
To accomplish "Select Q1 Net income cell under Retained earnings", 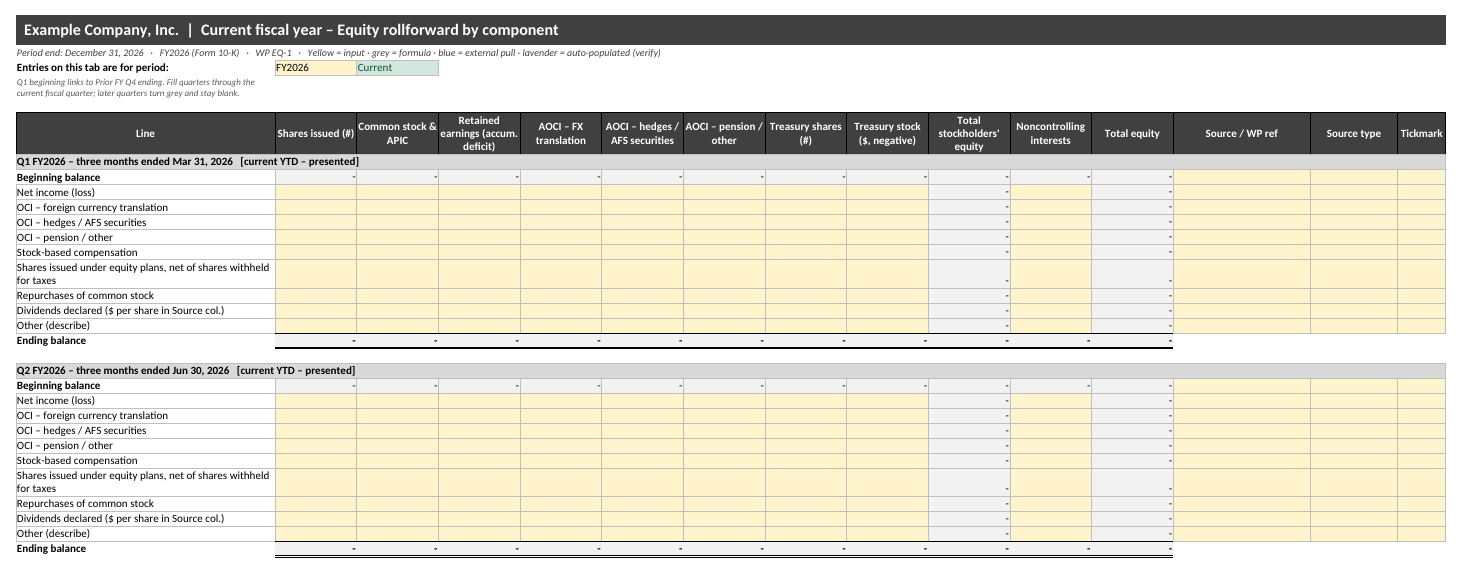I will [479, 192].
